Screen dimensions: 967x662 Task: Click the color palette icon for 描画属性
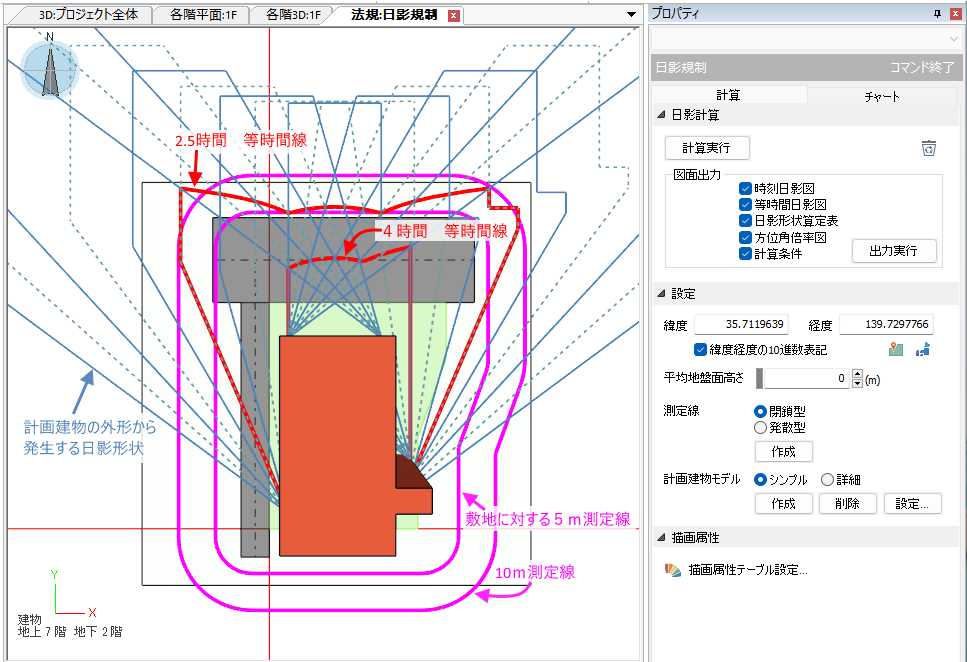click(x=672, y=570)
